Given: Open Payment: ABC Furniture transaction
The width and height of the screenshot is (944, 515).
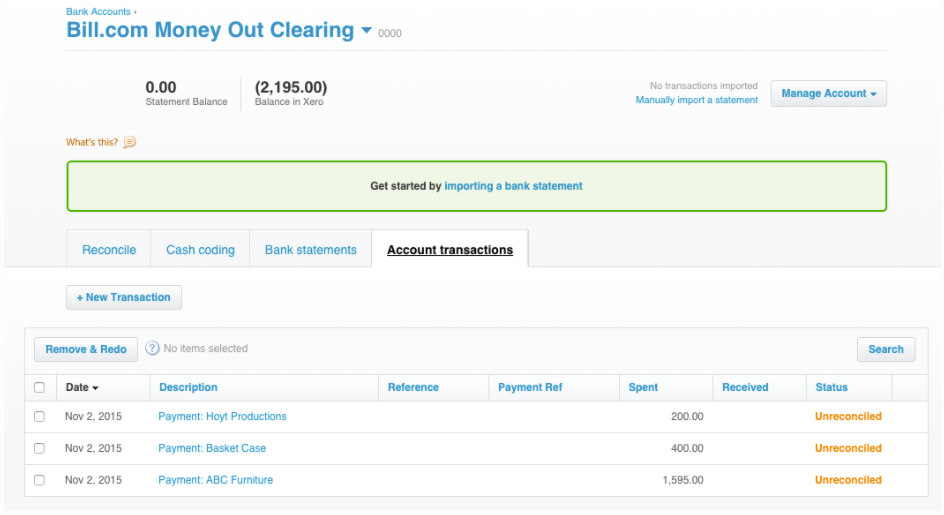Looking at the screenshot, I should click(216, 480).
